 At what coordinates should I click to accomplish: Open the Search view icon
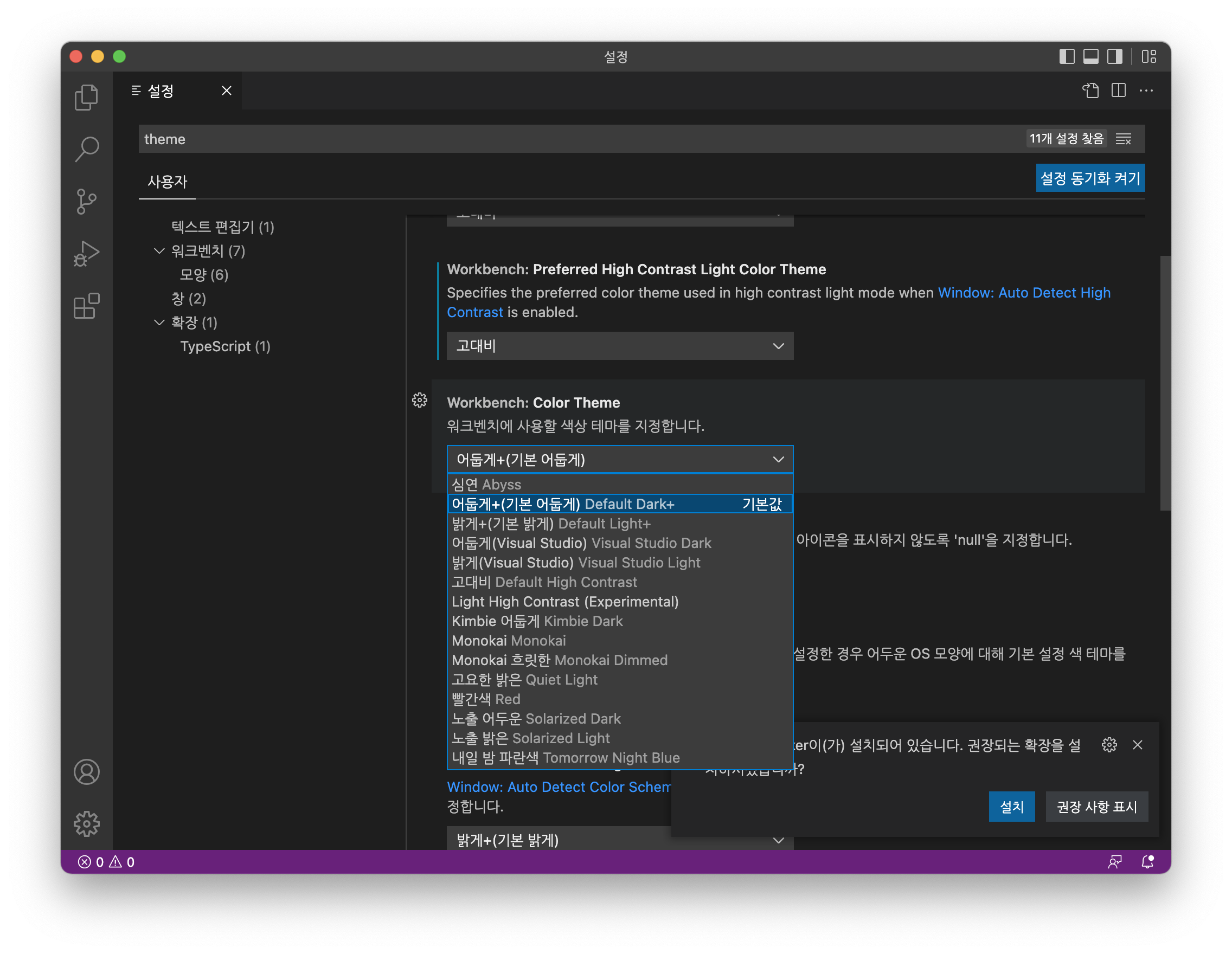86,150
